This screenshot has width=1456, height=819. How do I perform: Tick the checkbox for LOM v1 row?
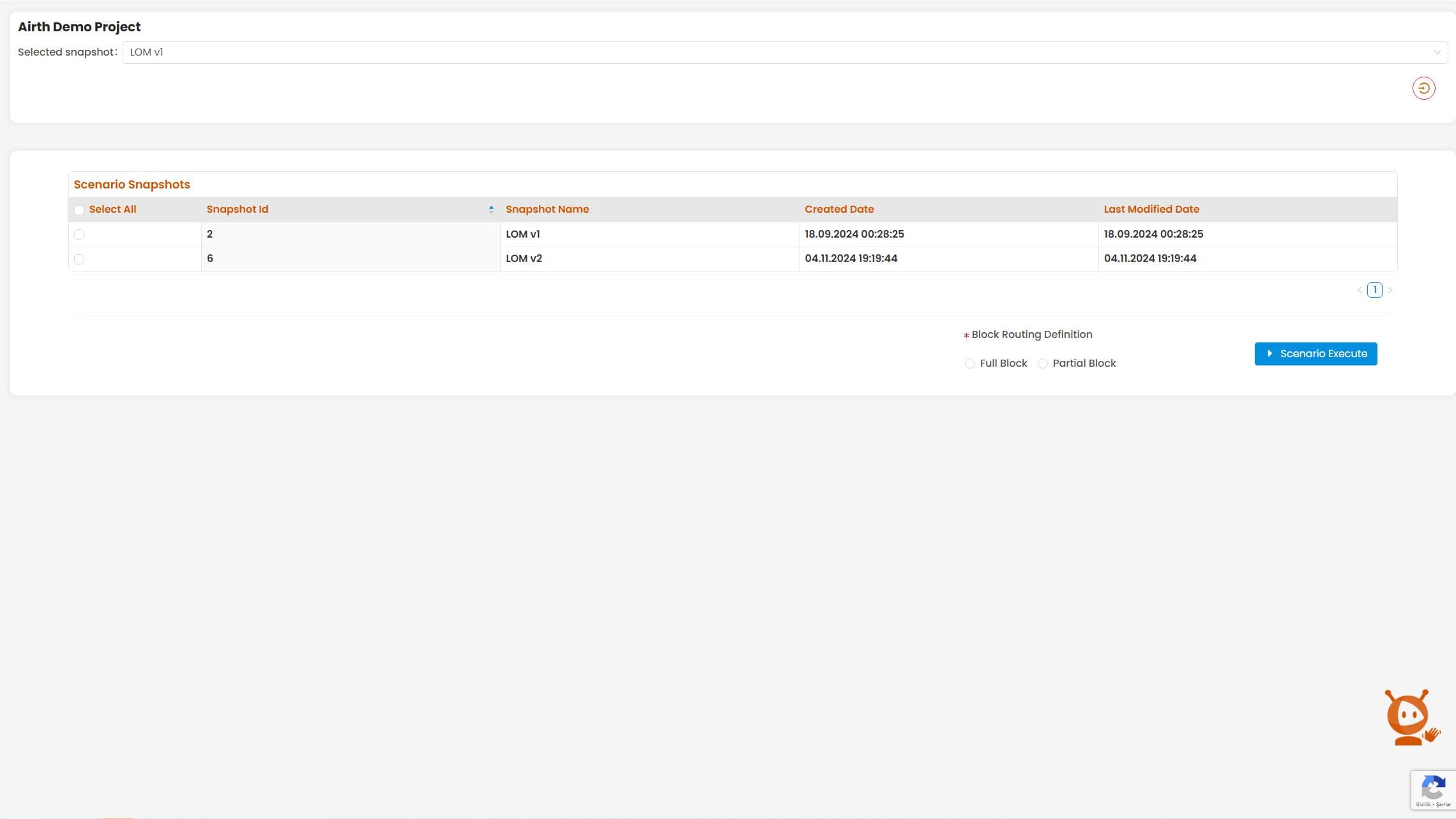coord(79,234)
